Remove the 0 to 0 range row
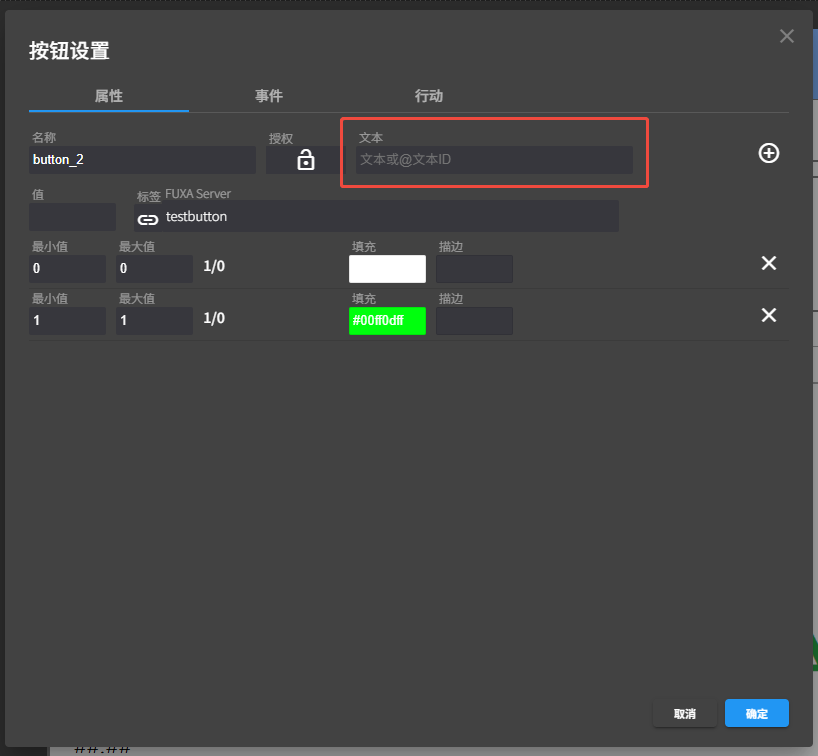The image size is (818, 756). click(x=768, y=263)
